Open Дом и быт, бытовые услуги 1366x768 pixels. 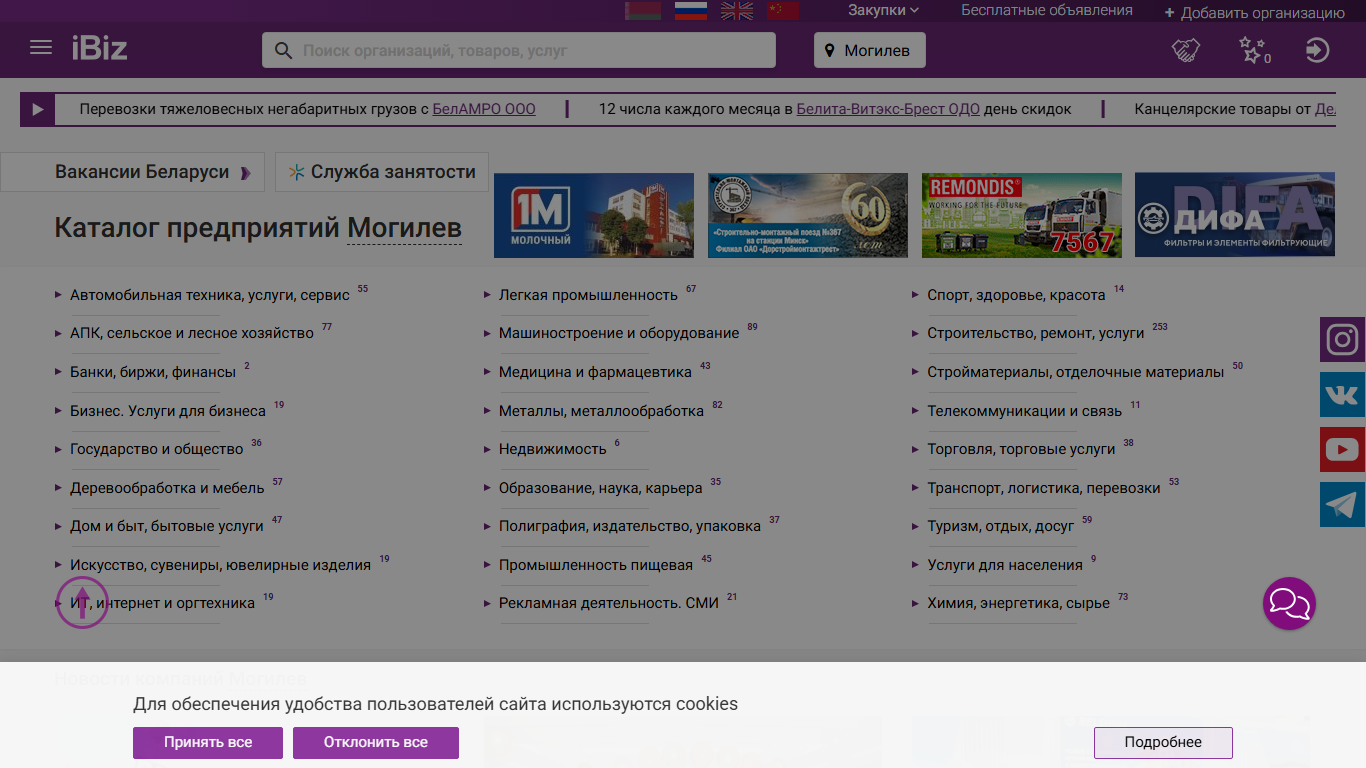(167, 526)
